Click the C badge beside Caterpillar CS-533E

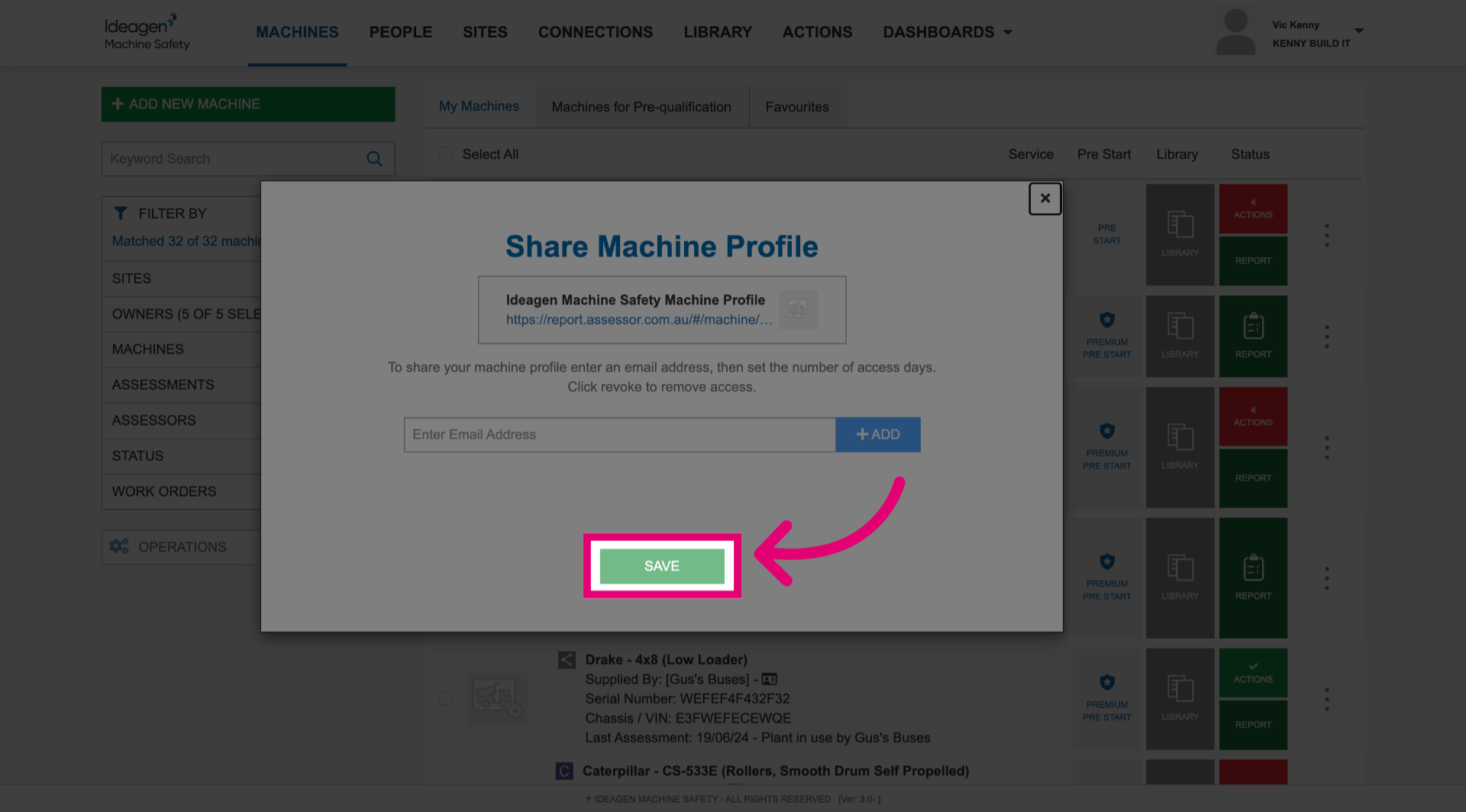564,771
